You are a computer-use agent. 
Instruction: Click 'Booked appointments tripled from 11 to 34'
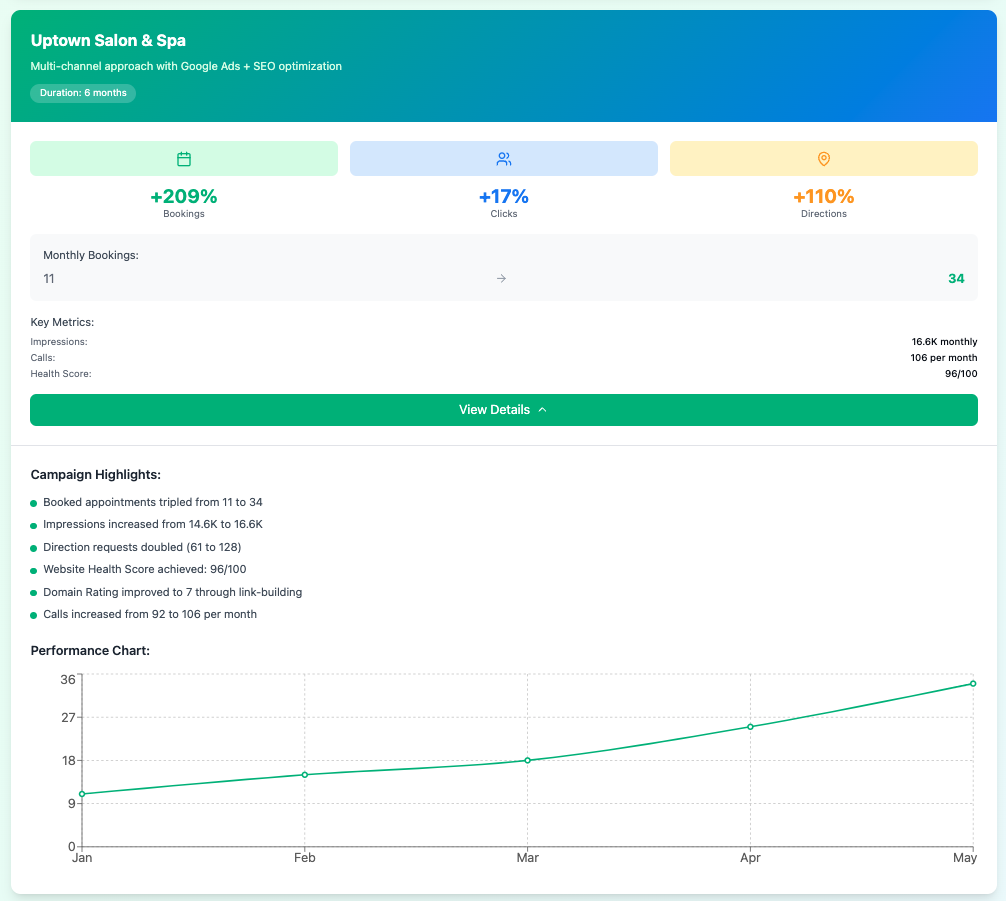pos(153,502)
